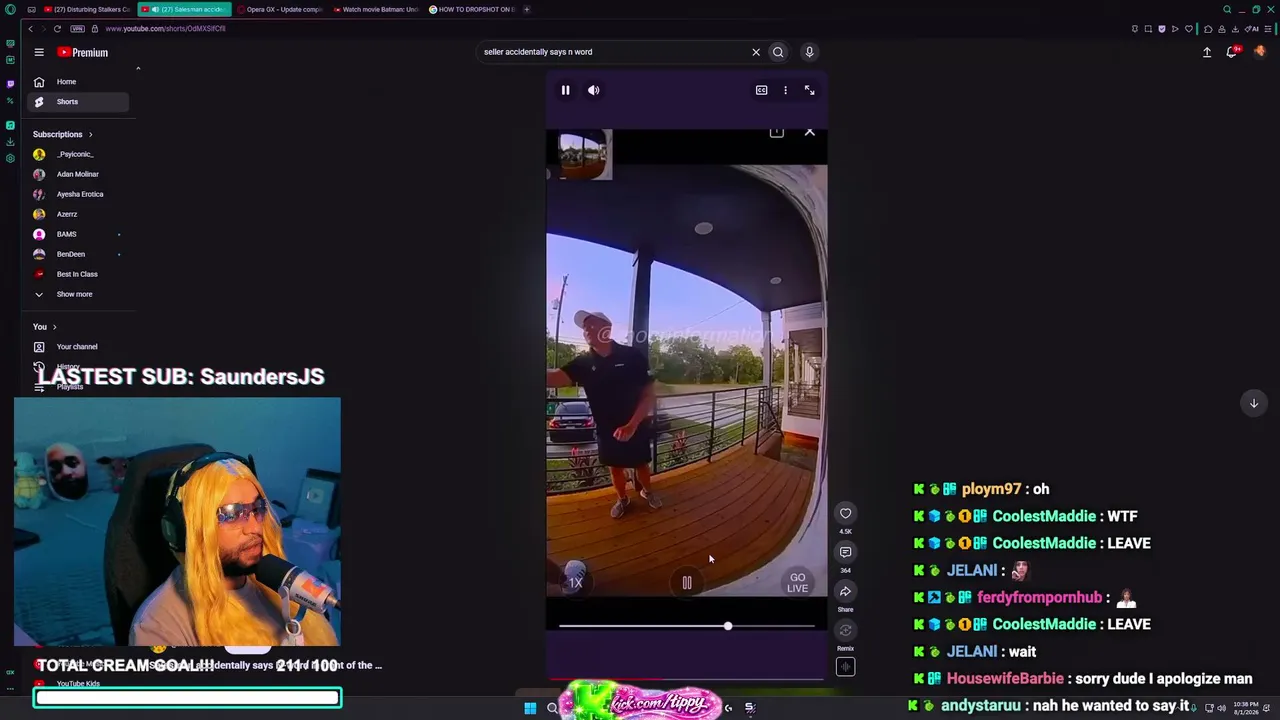Go to next Short with down arrow
Image resolution: width=1280 pixels, height=720 pixels.
pos(1254,403)
